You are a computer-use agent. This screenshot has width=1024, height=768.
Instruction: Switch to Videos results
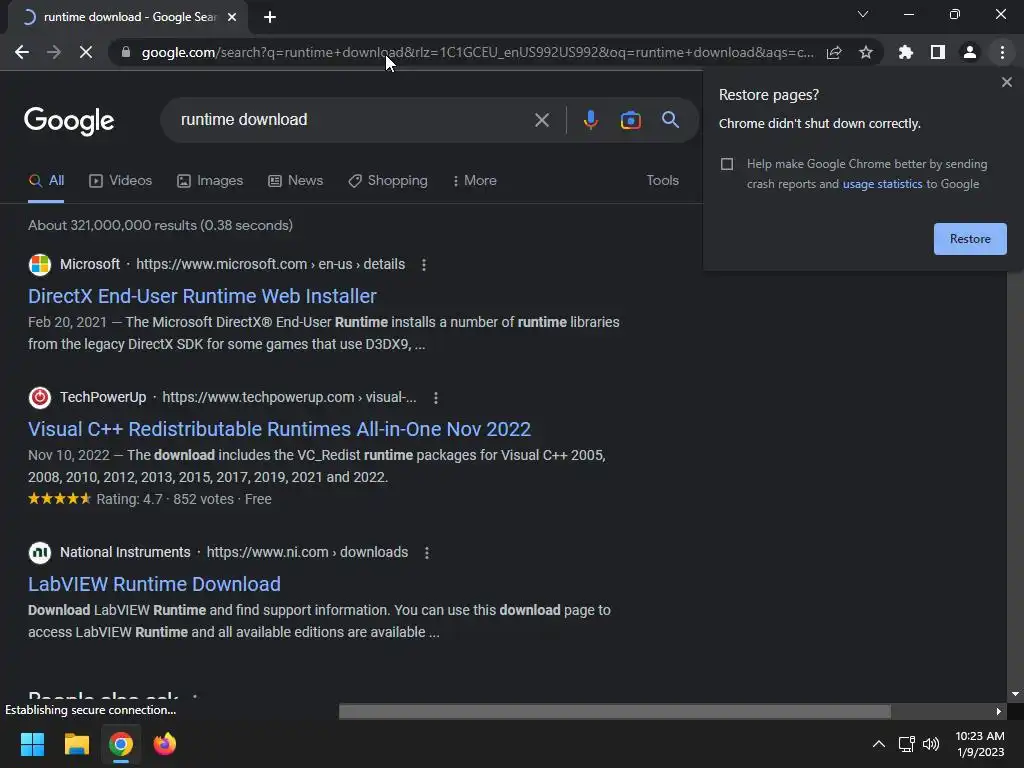(x=120, y=181)
